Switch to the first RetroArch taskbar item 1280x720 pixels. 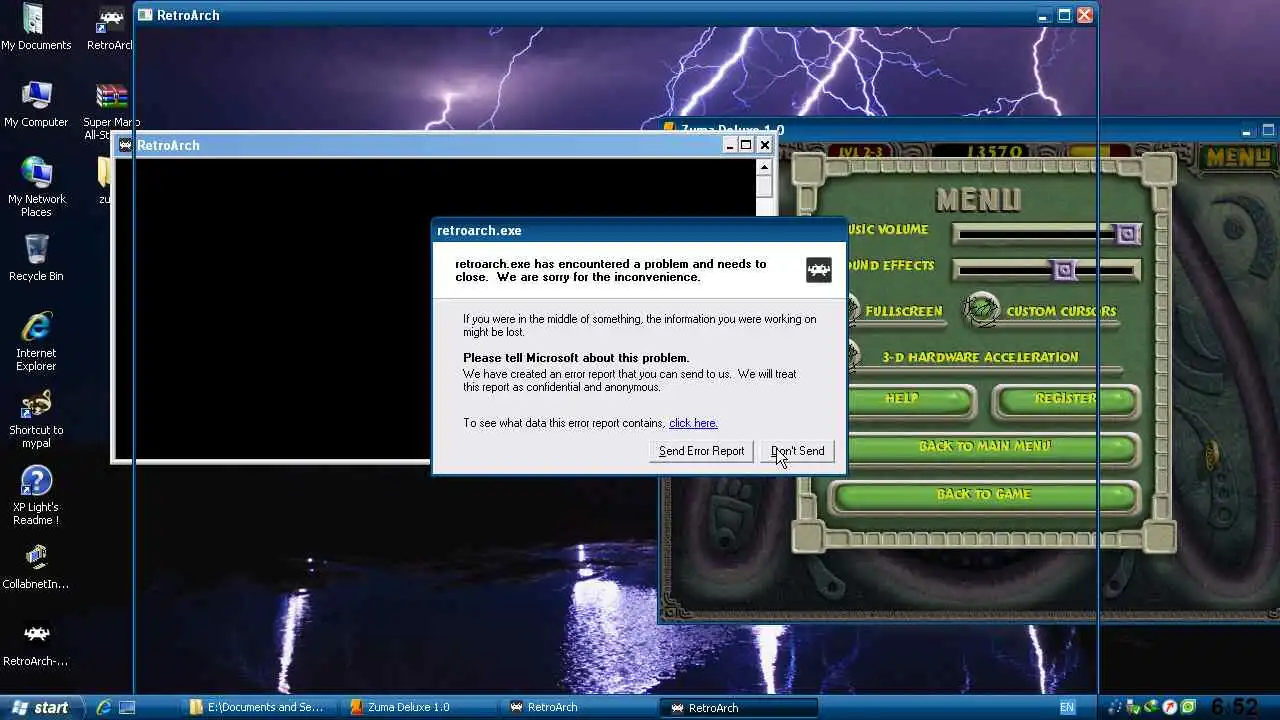580,707
